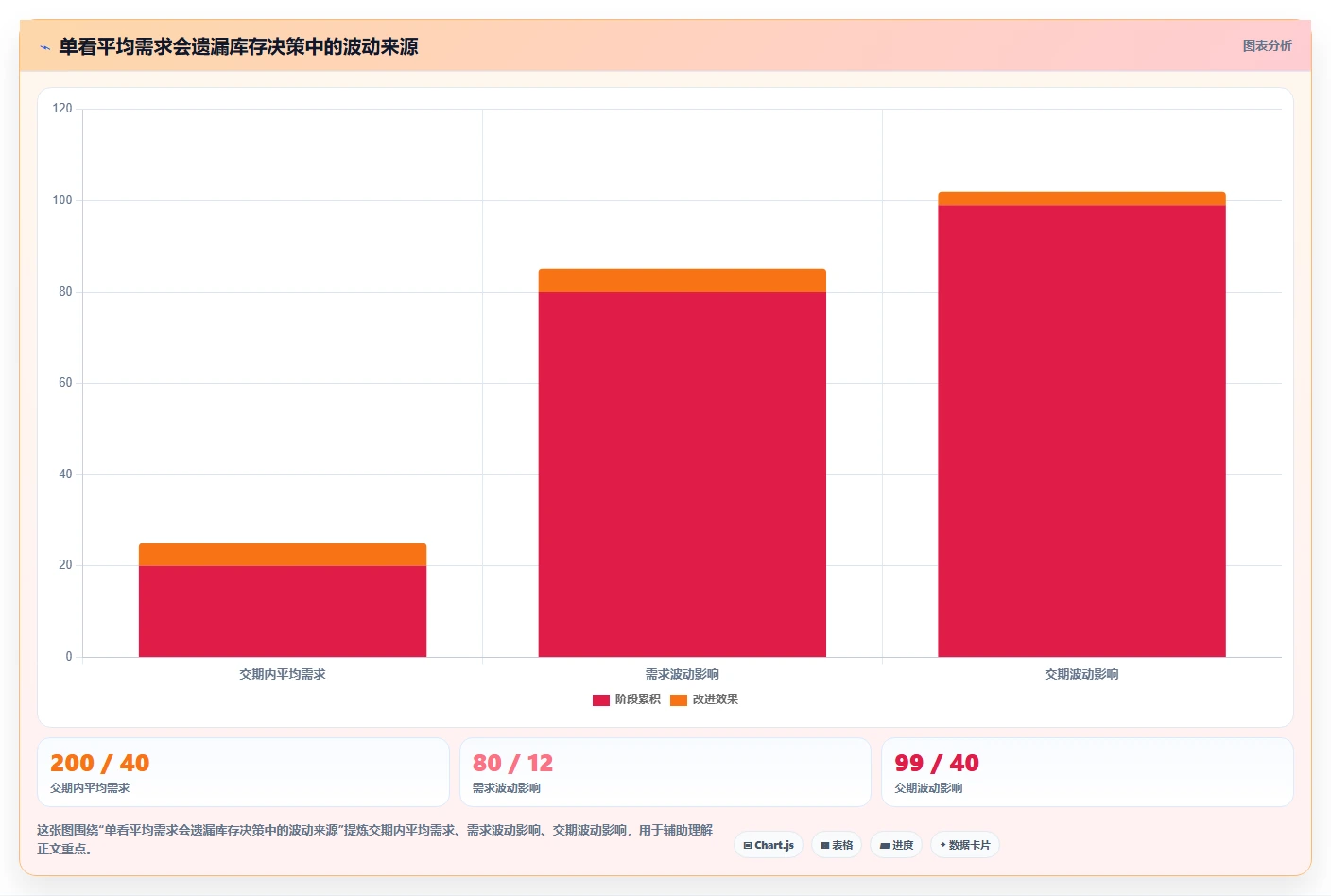Click the 交期内平均需求 x-axis label
The height and width of the screenshot is (896, 1331).
point(283,674)
